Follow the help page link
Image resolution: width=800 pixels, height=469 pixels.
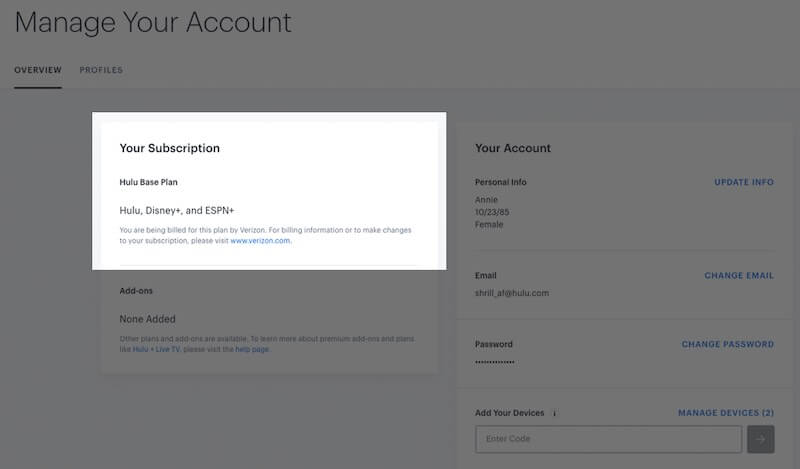(x=252, y=350)
